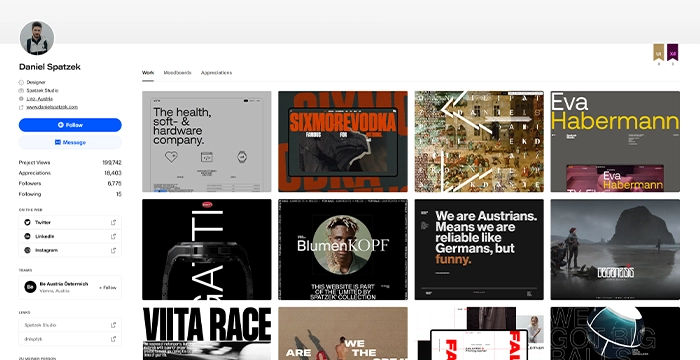Open the dnlsptzk link row
The image size is (700, 360).
70,339
